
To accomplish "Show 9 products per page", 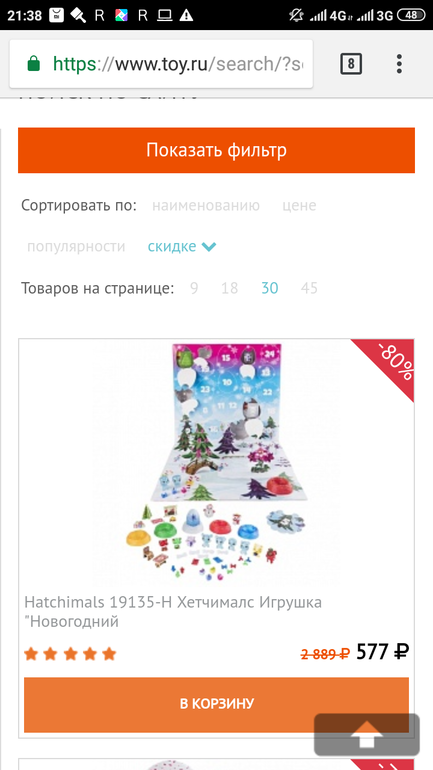I will click(194, 288).
